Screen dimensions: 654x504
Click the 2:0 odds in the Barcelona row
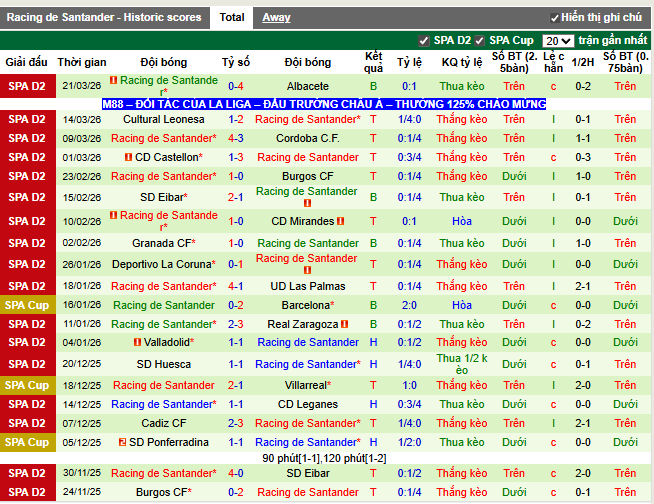tap(409, 305)
